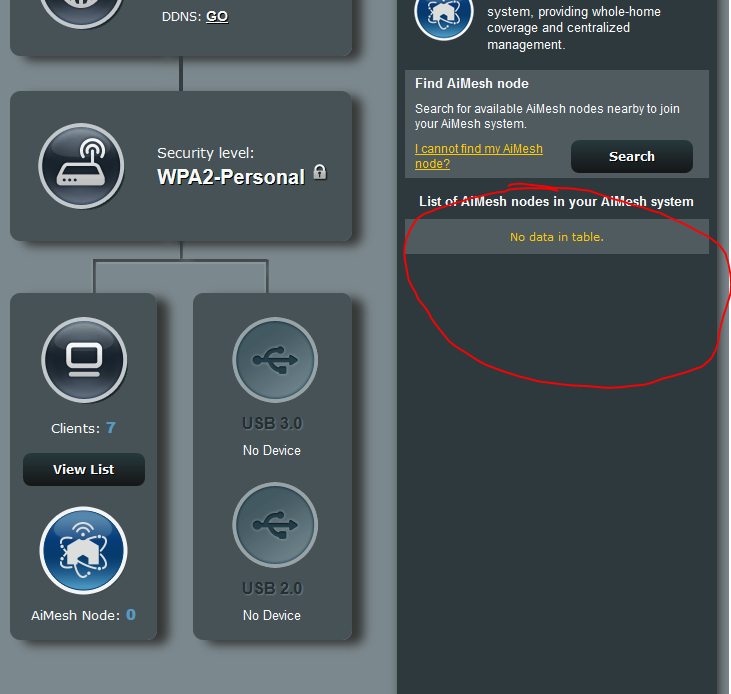The image size is (731, 694).
Task: Click the USB 2.0 label
Action: coord(272,588)
